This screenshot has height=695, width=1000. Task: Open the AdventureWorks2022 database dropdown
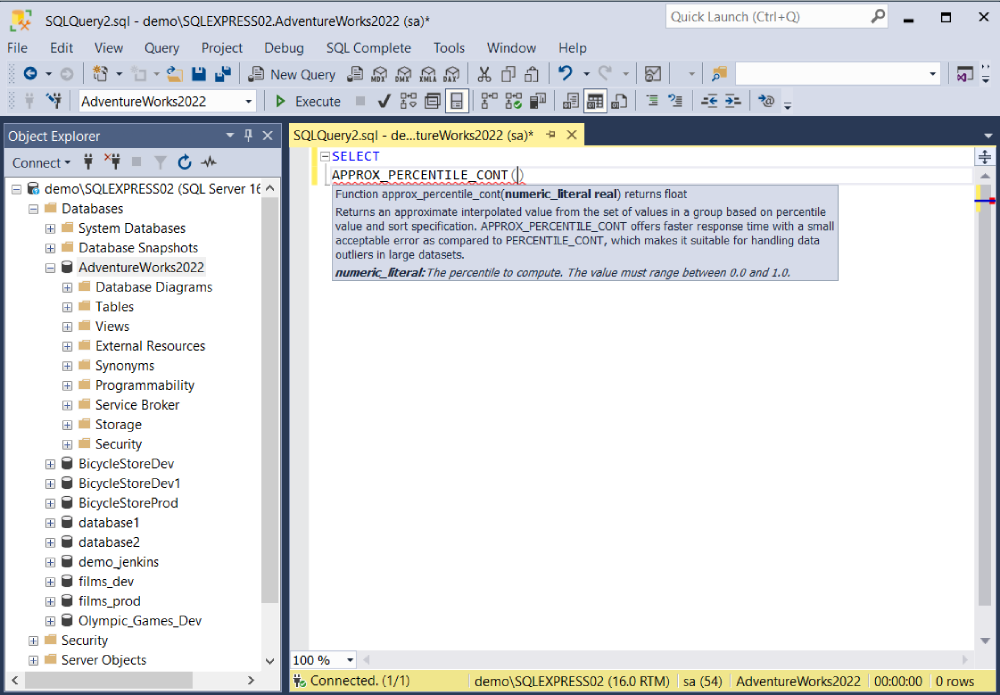[x=249, y=101]
